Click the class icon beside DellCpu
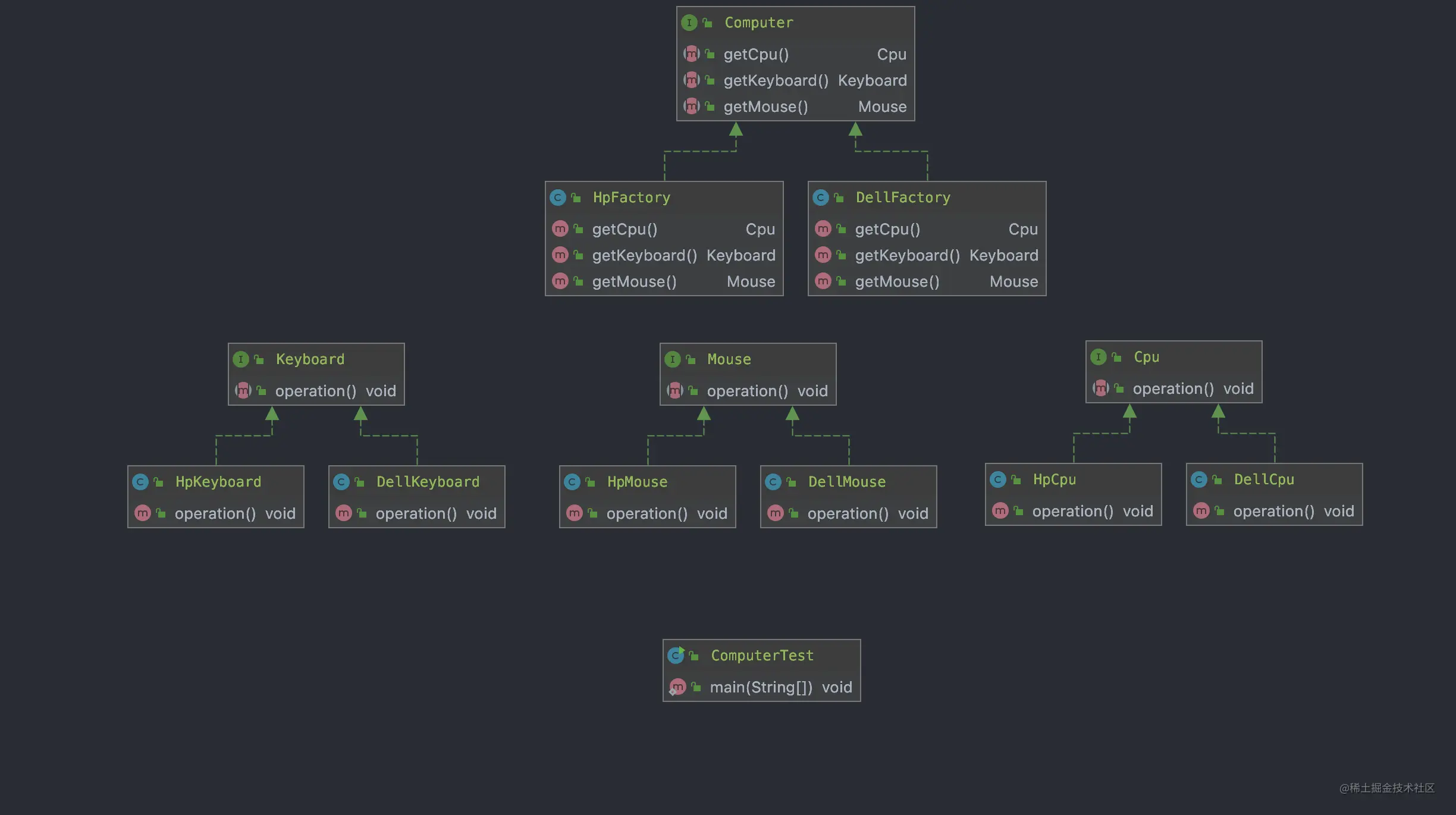Image resolution: width=1456 pixels, height=815 pixels. [x=1199, y=479]
